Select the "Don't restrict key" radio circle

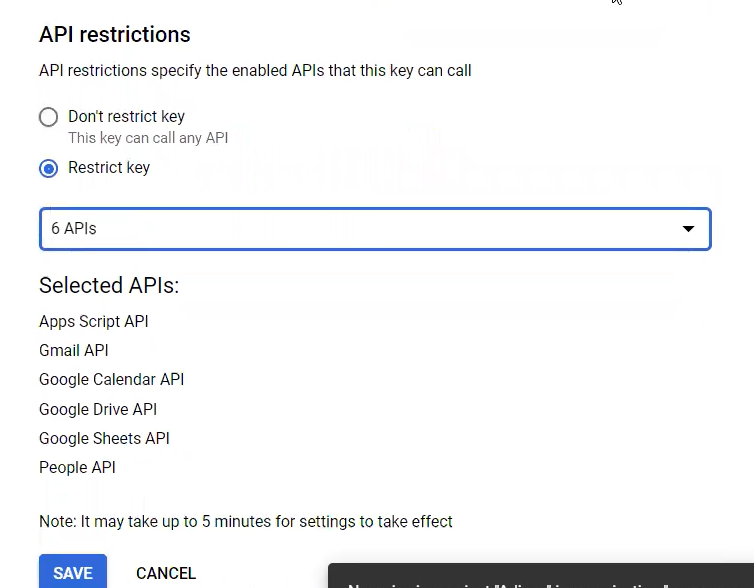pyautogui.click(x=49, y=117)
